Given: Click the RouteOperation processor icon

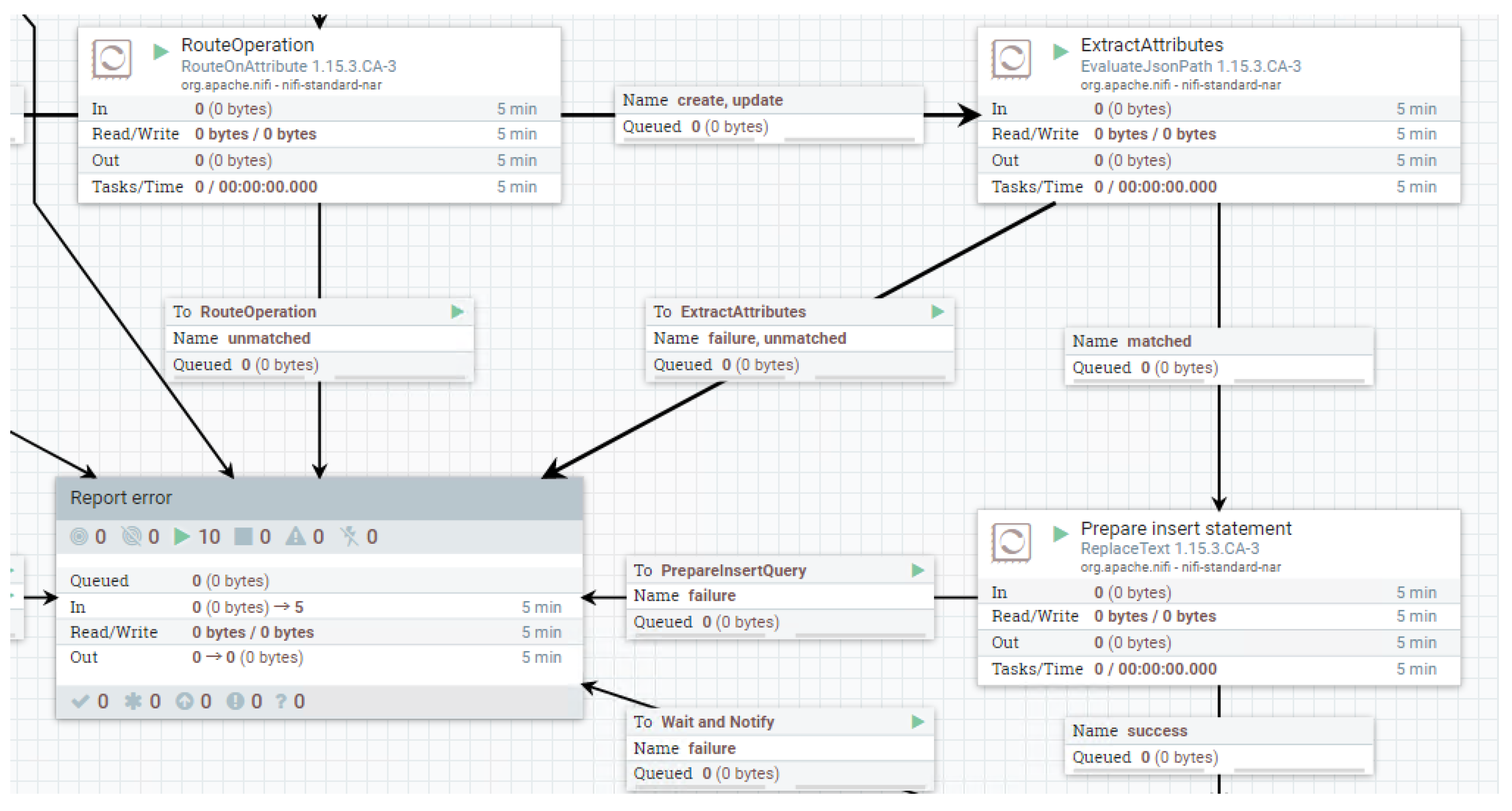Looking at the screenshot, I should [111, 59].
